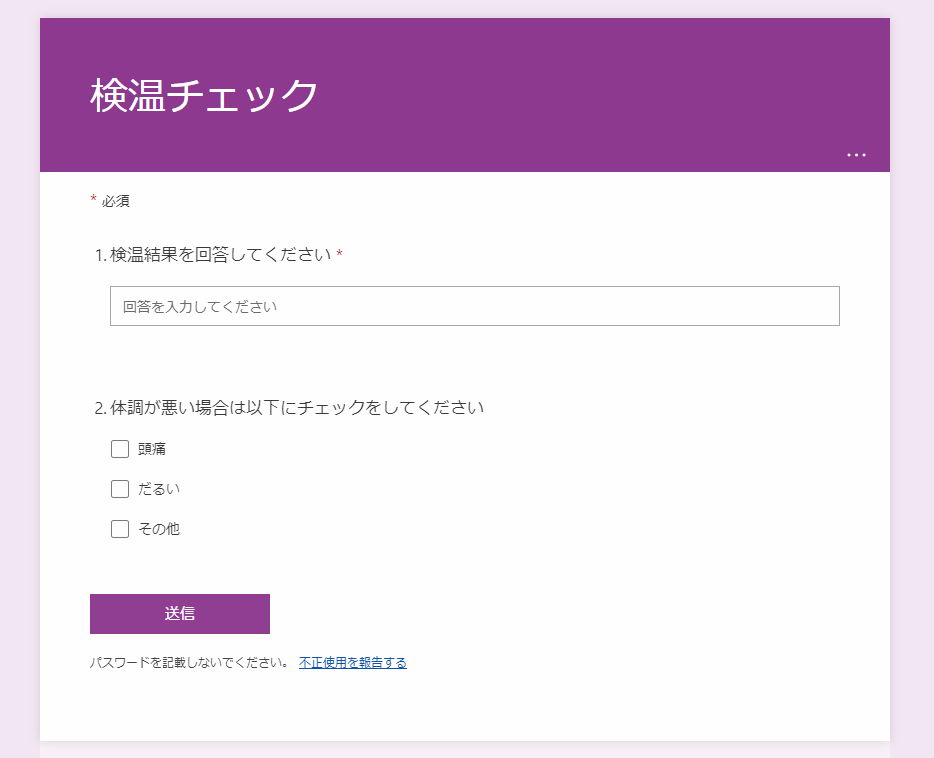934x758 pixels.
Task: Click the answer input field for question 1
Action: coord(474,305)
